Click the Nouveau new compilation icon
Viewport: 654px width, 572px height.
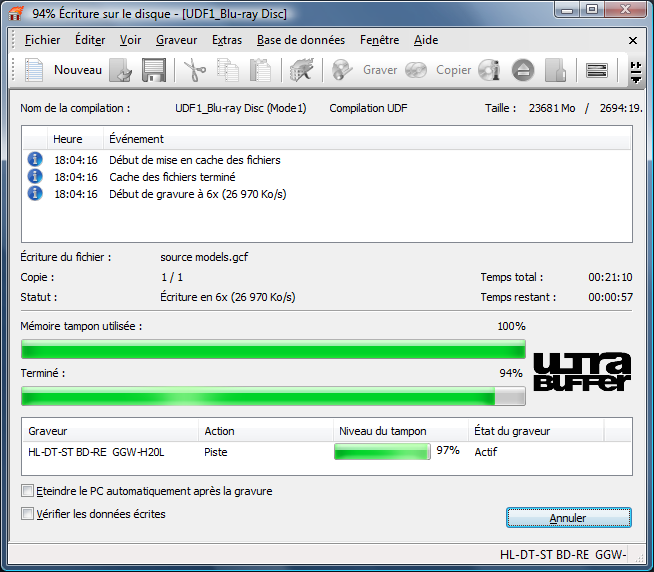point(35,70)
